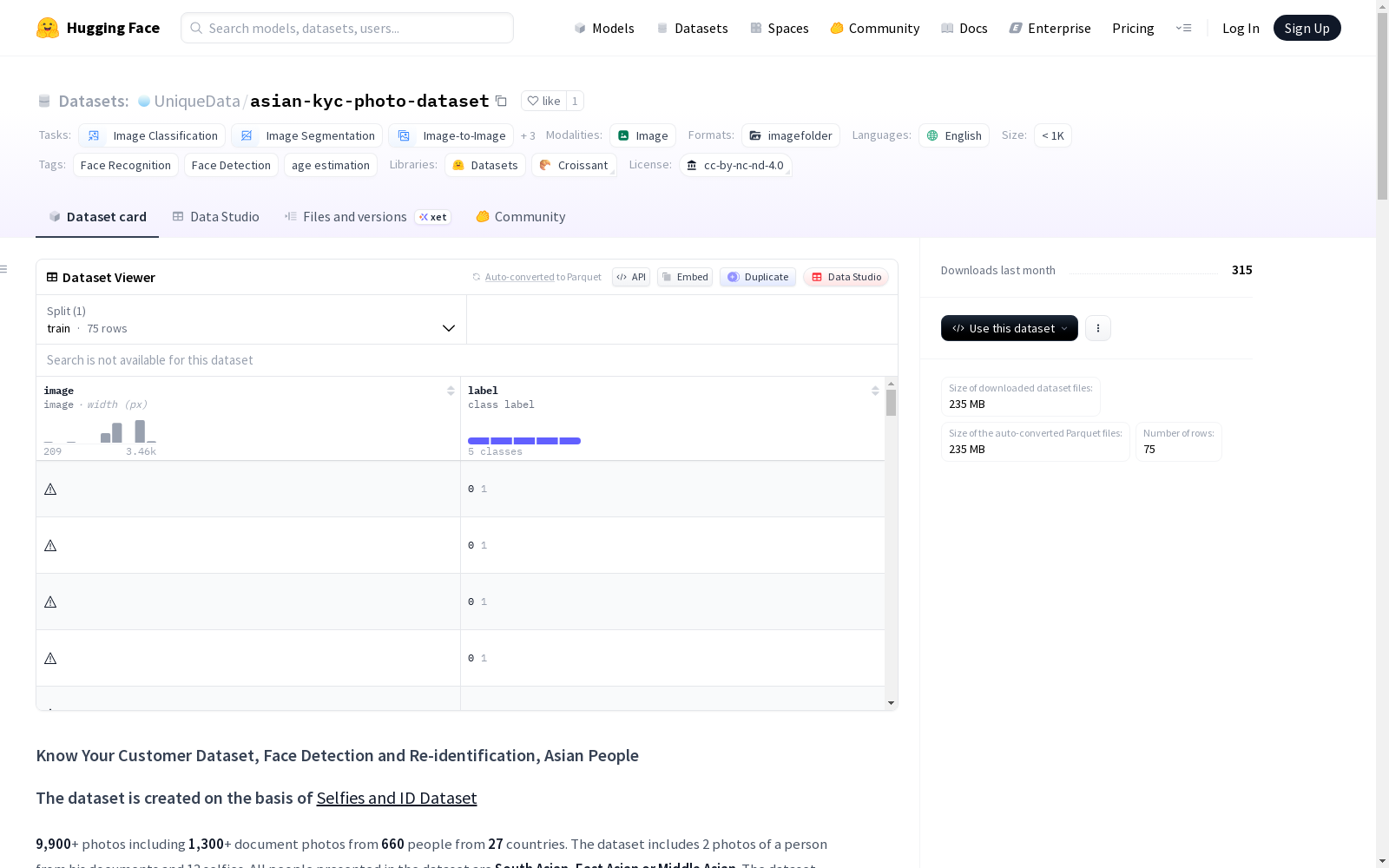Click the page scrollbar thumb
1389x868 pixels.
1382,104
